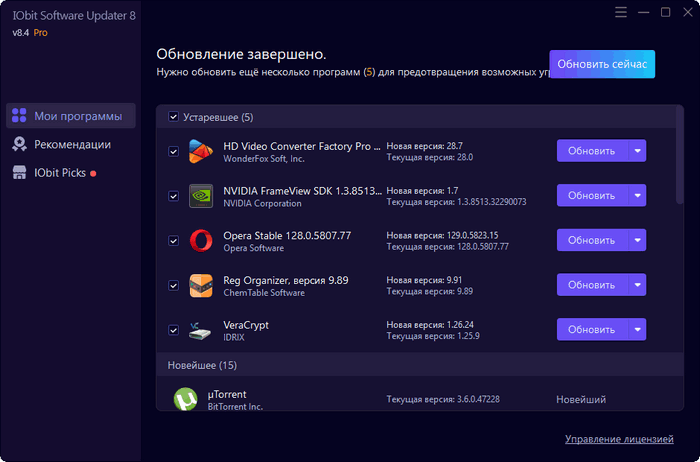This screenshot has height=462, width=700.
Task: Open the Мои программы section
Action: click(71, 116)
